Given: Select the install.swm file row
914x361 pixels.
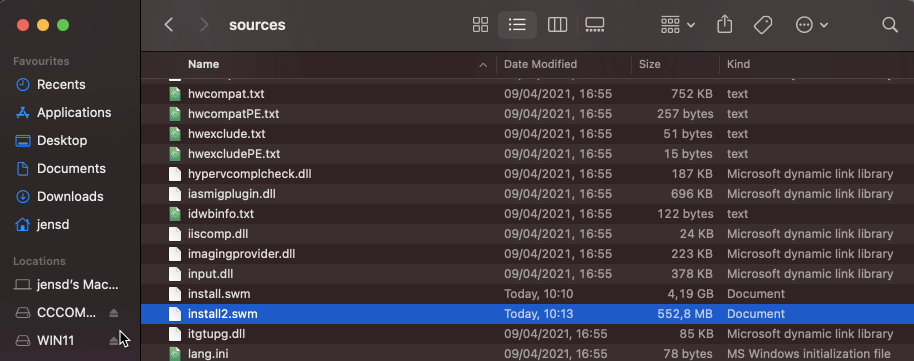Looking at the screenshot, I should [528, 294].
